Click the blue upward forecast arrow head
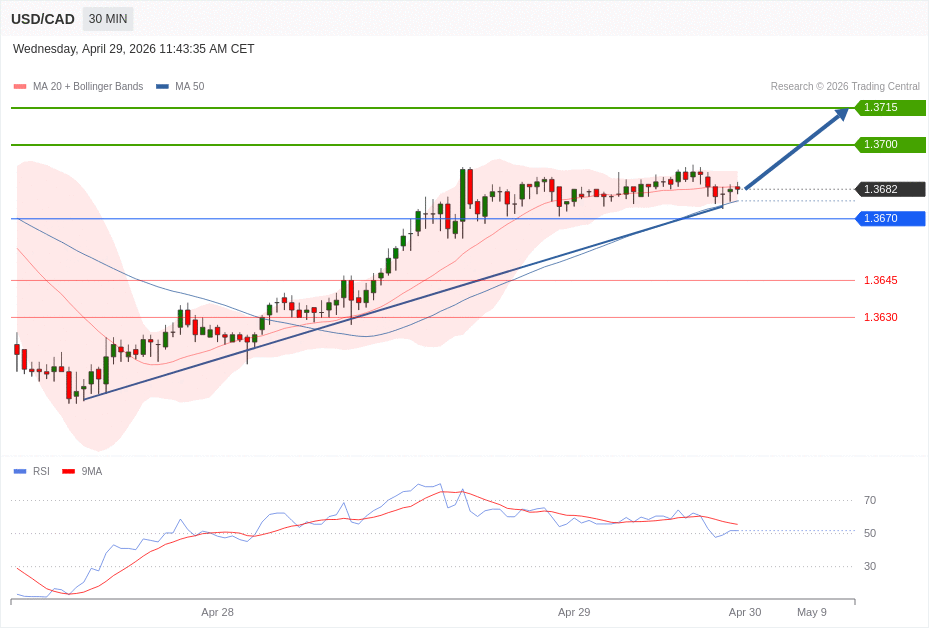Image resolution: width=929 pixels, height=629 pixels. click(x=842, y=113)
